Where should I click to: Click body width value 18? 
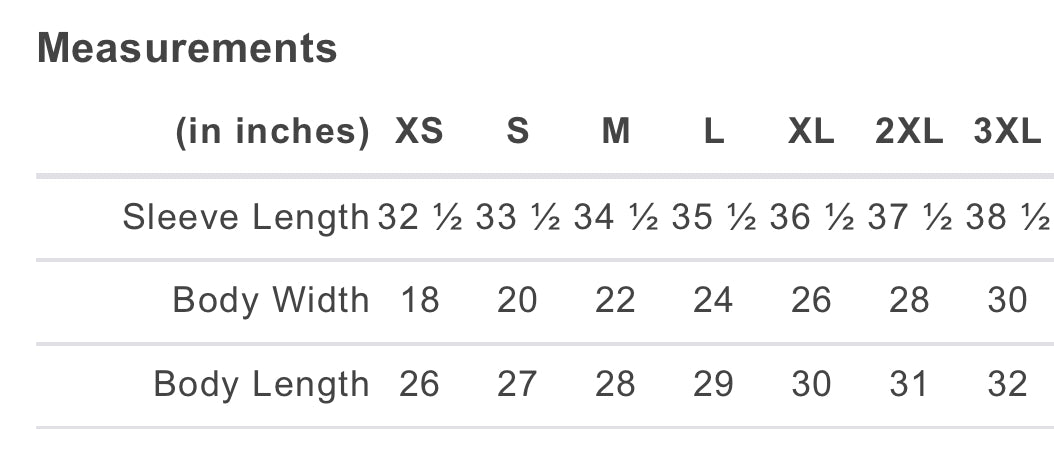tap(419, 300)
